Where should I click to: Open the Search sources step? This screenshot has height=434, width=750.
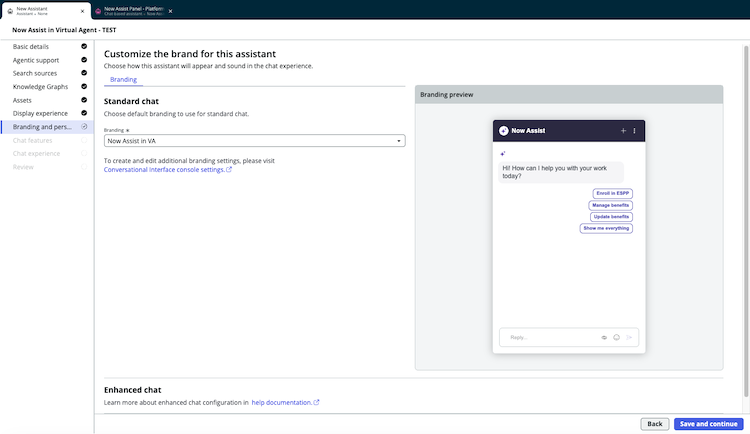click(x=35, y=73)
